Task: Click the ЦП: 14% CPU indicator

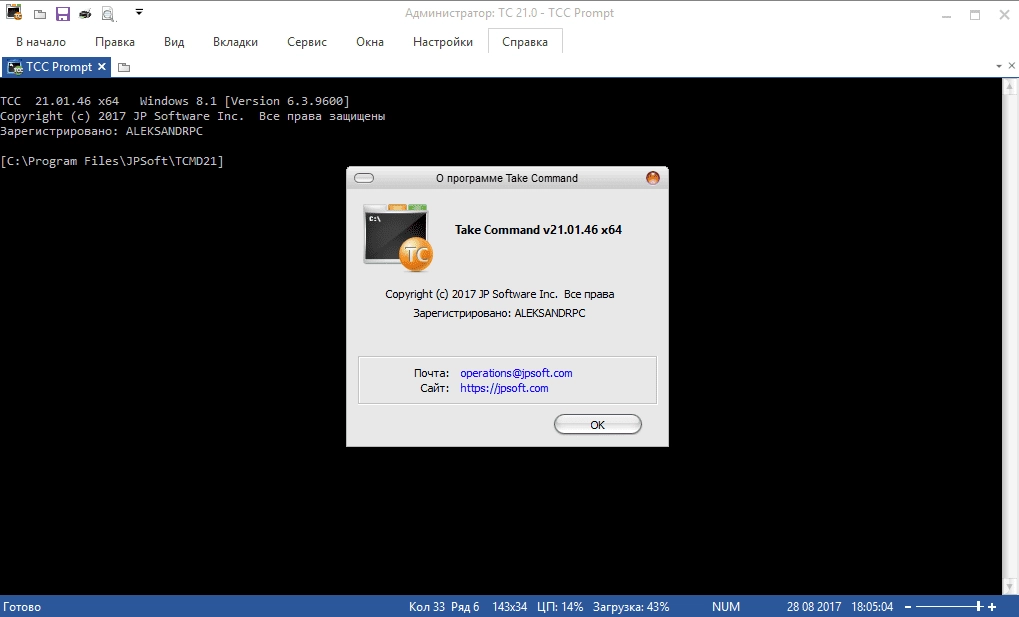Action: (x=560, y=607)
